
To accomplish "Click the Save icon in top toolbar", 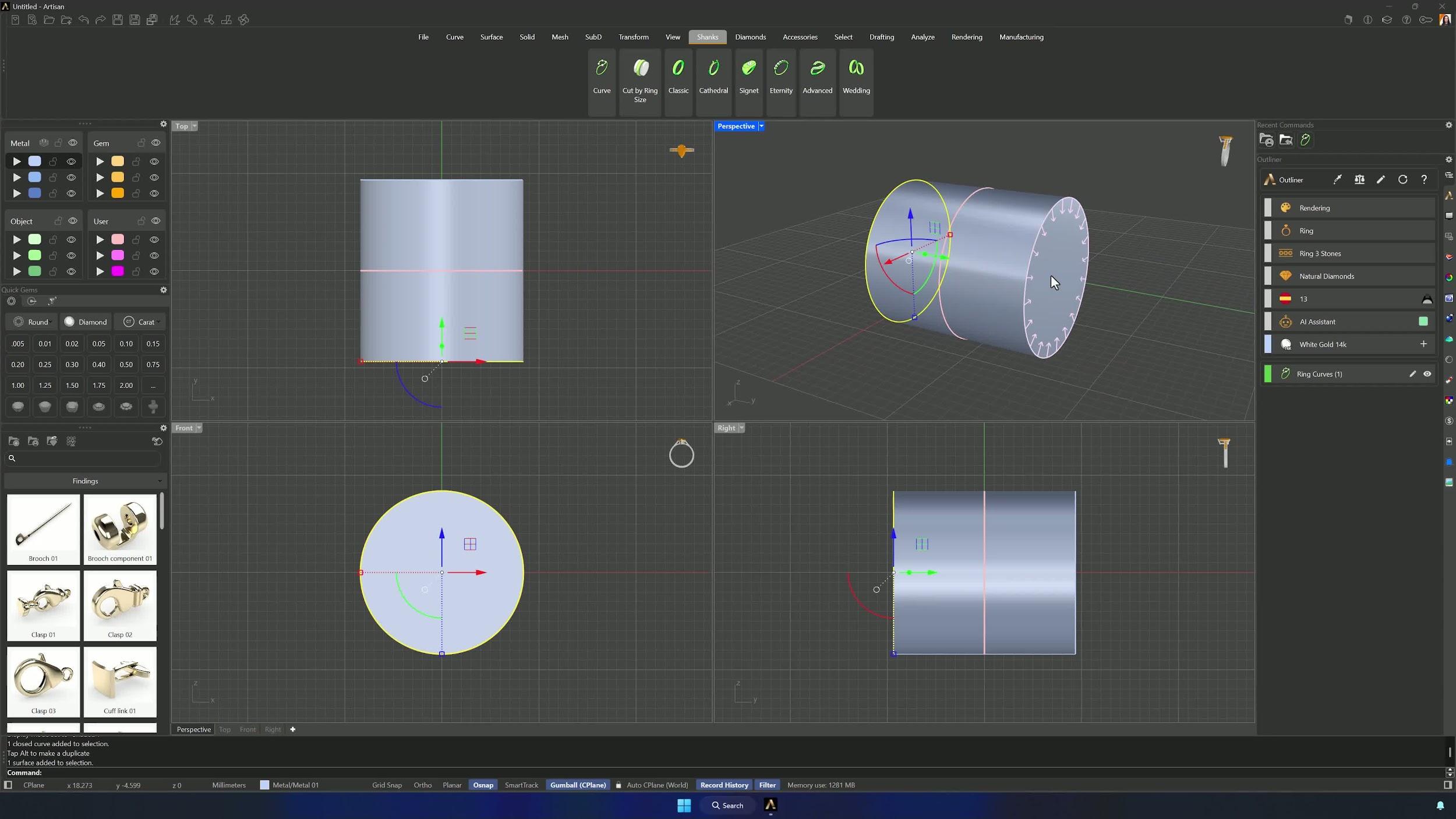I will pyautogui.click(x=117, y=20).
